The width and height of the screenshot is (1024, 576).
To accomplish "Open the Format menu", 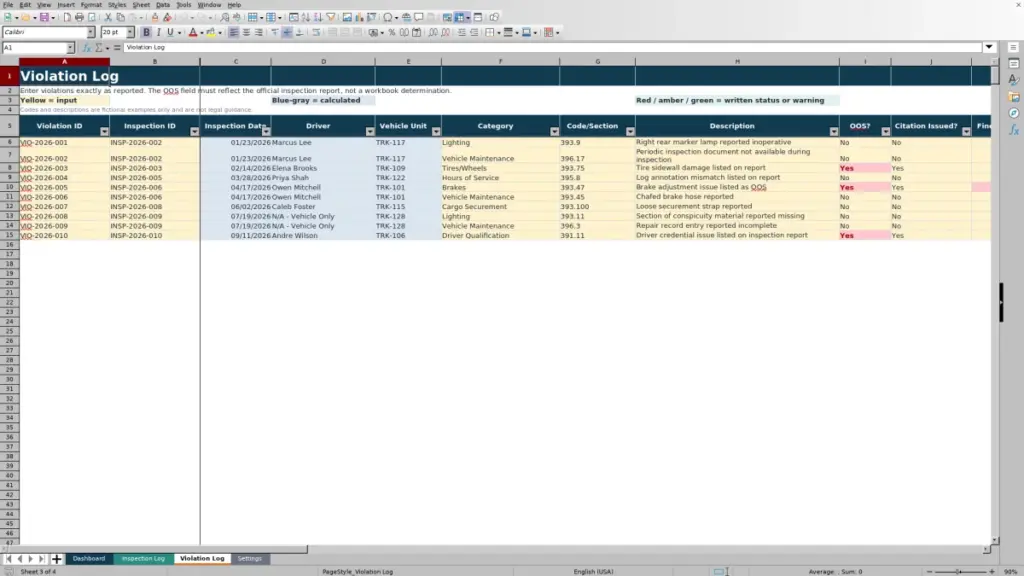I will coord(91,5).
